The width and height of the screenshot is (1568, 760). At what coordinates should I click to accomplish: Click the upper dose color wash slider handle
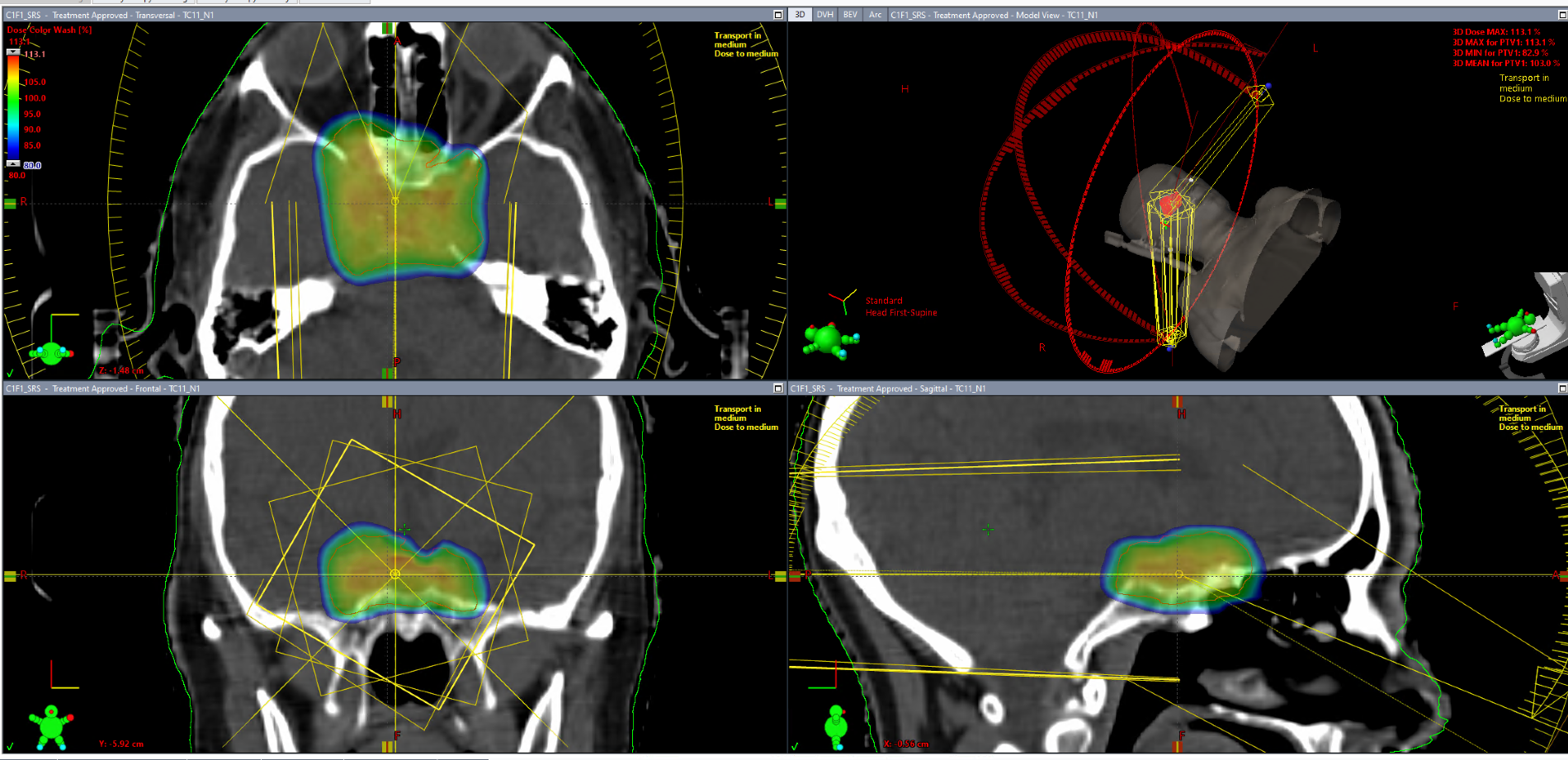(13, 52)
